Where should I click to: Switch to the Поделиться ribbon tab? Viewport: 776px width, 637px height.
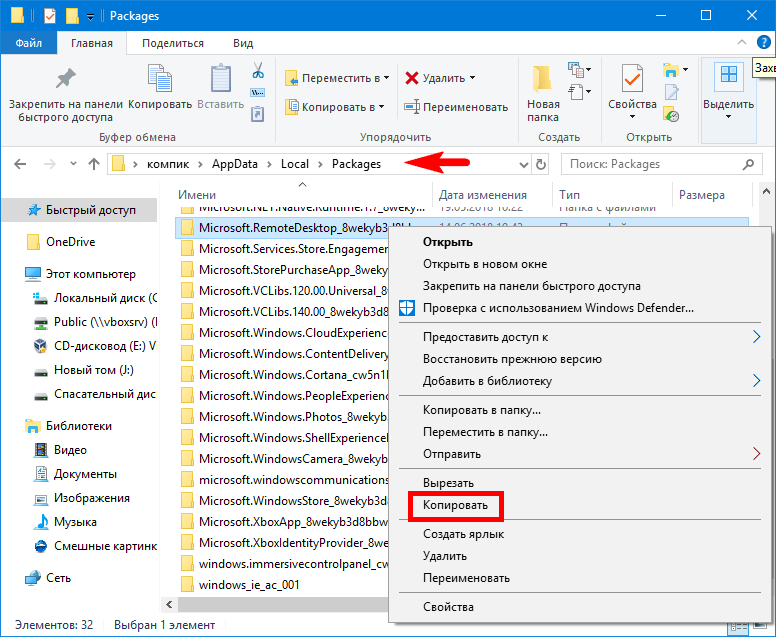coord(173,43)
